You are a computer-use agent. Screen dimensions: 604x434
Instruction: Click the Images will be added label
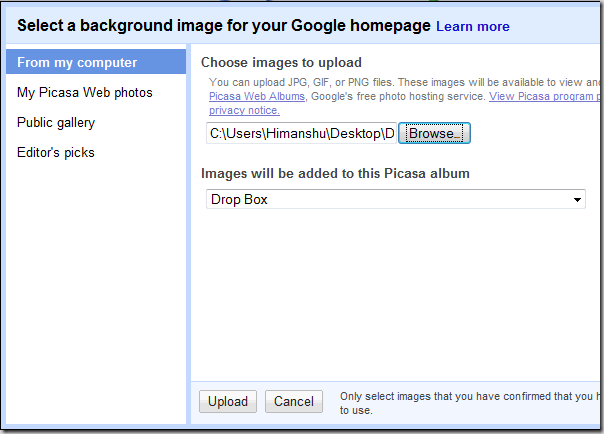tap(335, 173)
